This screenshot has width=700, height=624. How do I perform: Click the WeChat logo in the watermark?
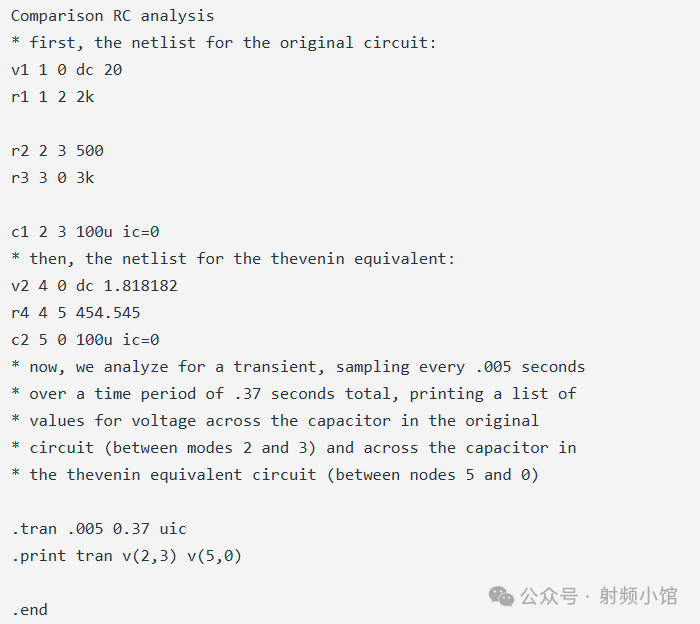click(503, 596)
